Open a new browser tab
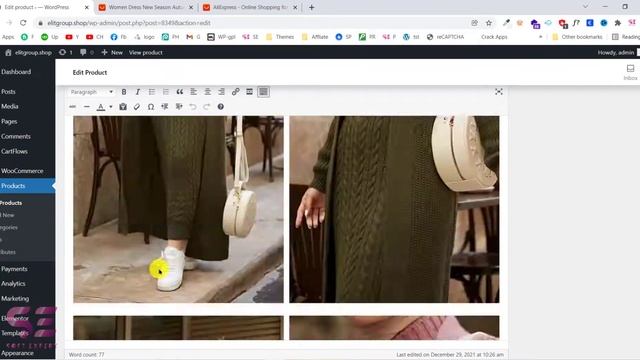The height and width of the screenshot is (360, 640). (311, 7)
